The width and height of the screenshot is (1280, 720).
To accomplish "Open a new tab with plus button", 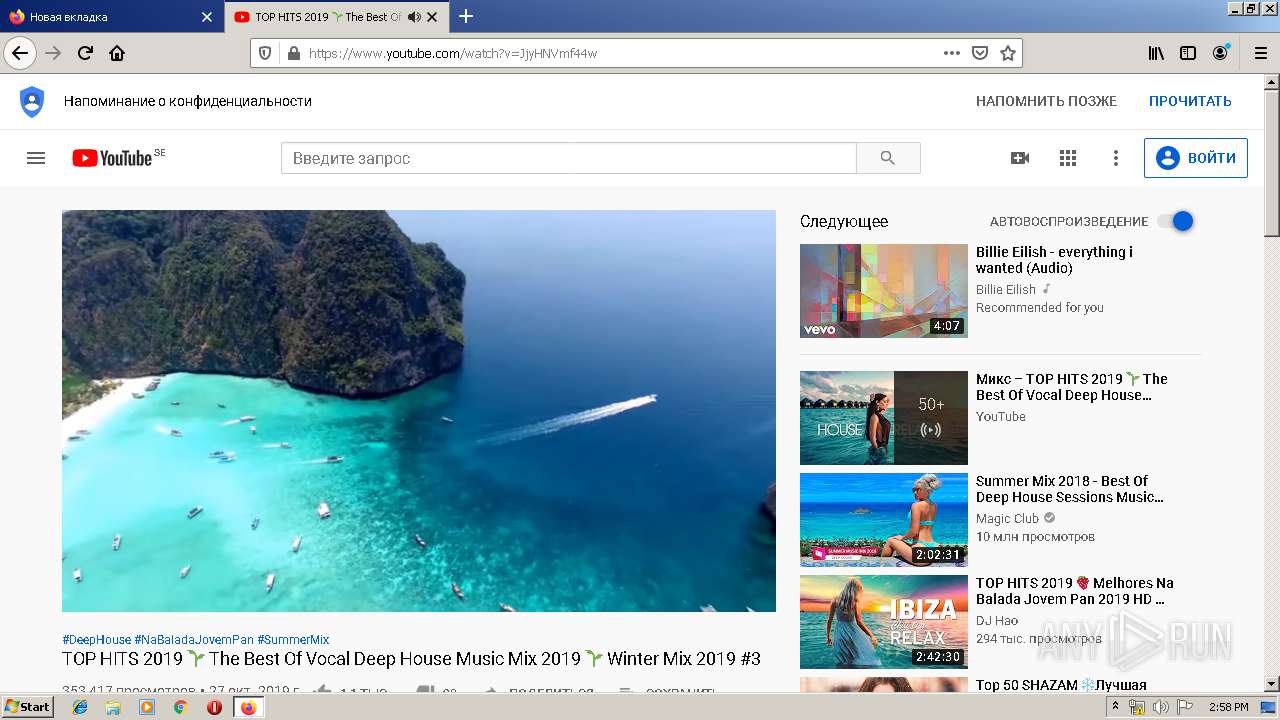I will coord(466,16).
